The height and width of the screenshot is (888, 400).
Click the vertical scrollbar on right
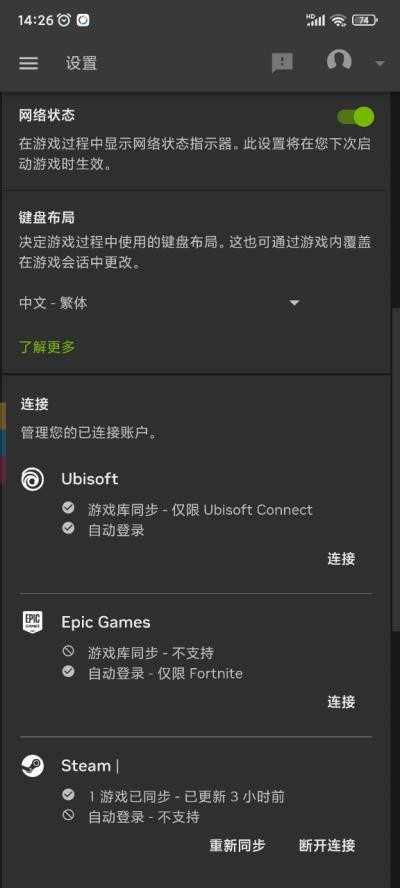[x=395, y=470]
